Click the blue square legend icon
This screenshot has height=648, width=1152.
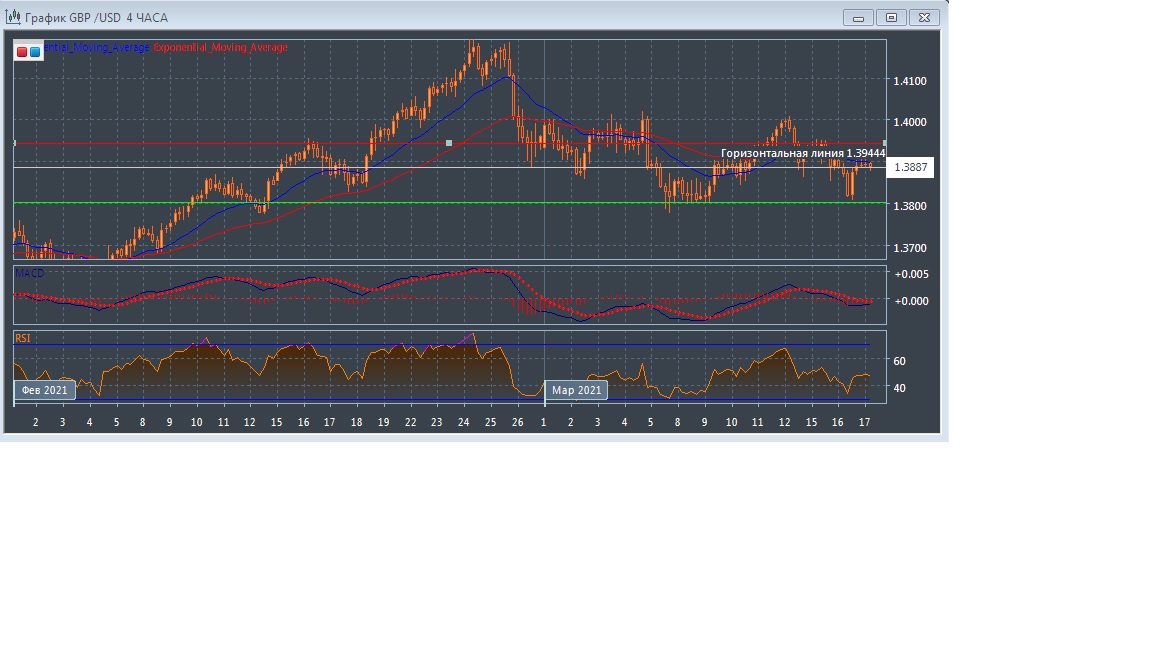click(x=36, y=52)
